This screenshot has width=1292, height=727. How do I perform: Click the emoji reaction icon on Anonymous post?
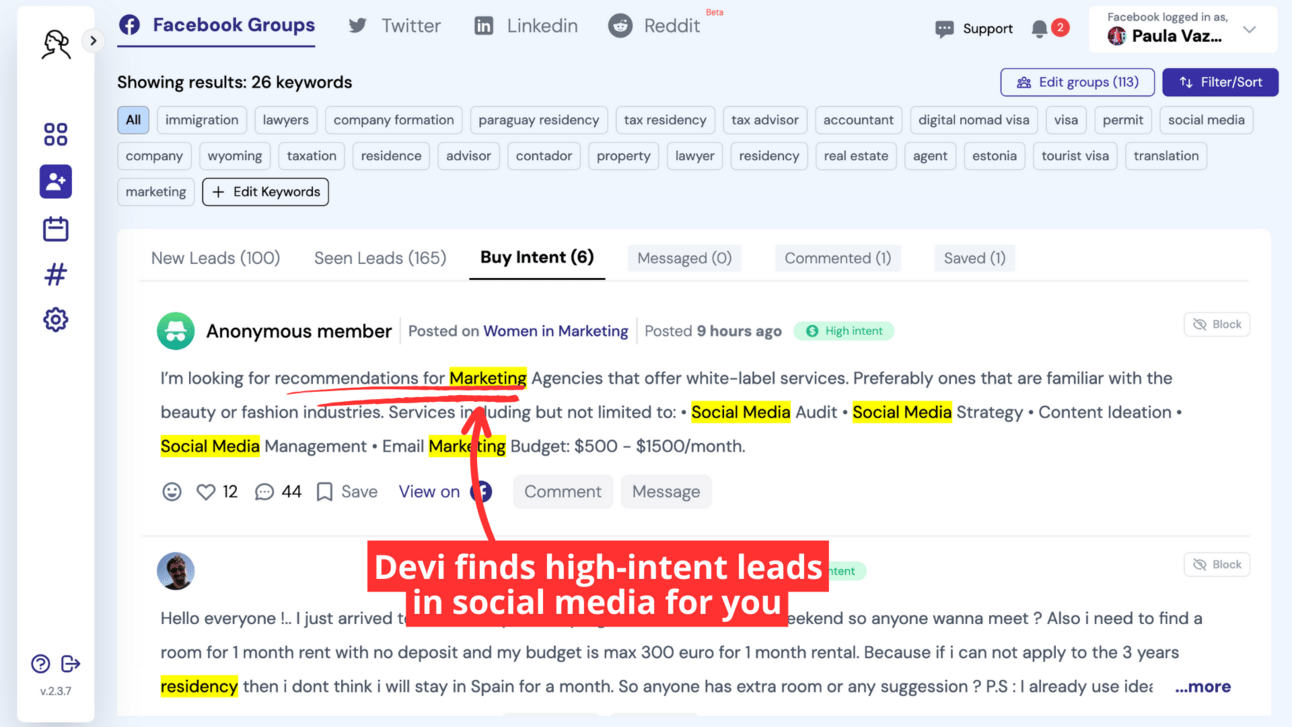tap(172, 492)
